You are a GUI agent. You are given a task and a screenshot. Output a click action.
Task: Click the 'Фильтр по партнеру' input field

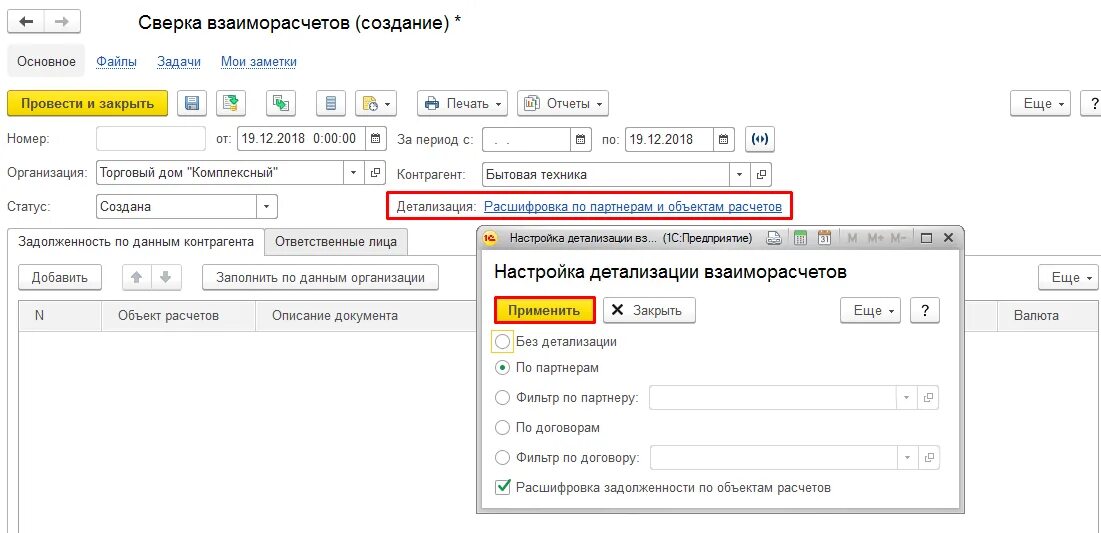pyautogui.click(x=773, y=397)
